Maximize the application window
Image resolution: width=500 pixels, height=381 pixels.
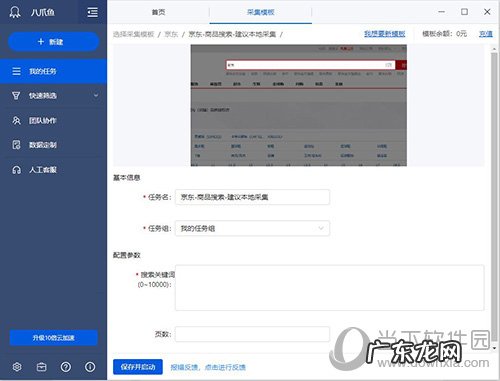click(464, 12)
